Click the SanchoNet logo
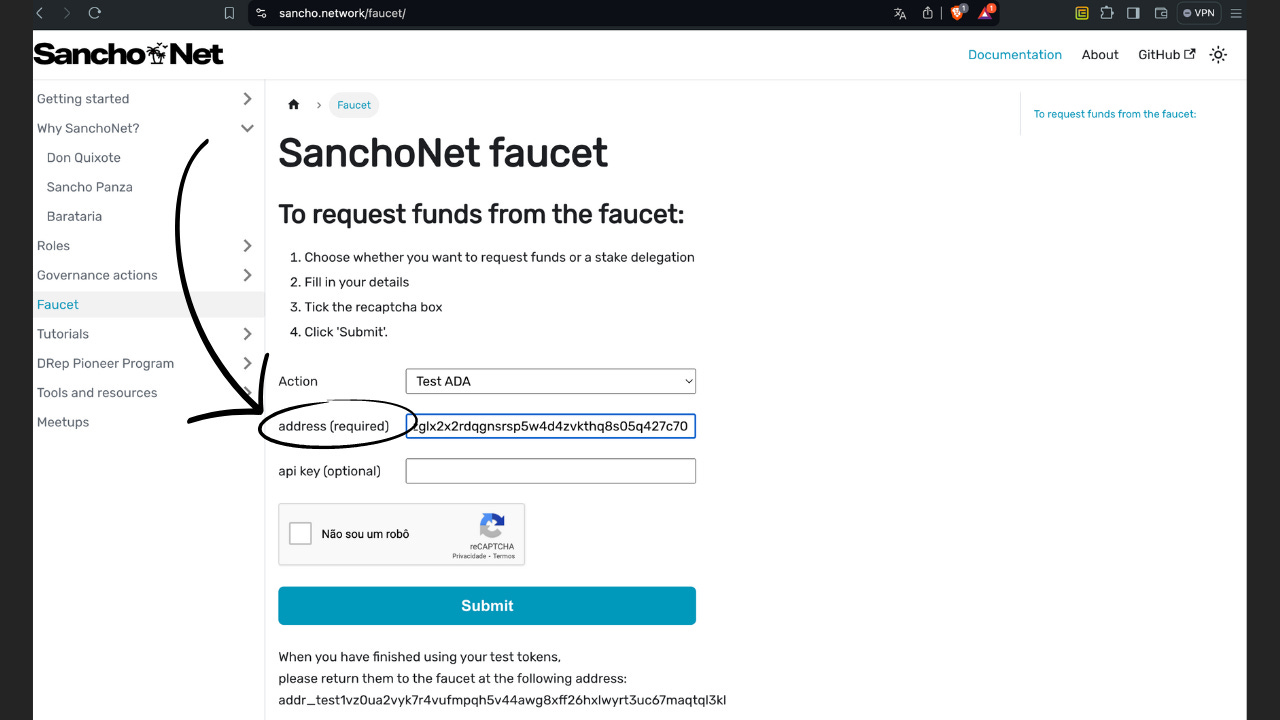The width and height of the screenshot is (1280, 720). [128, 53]
